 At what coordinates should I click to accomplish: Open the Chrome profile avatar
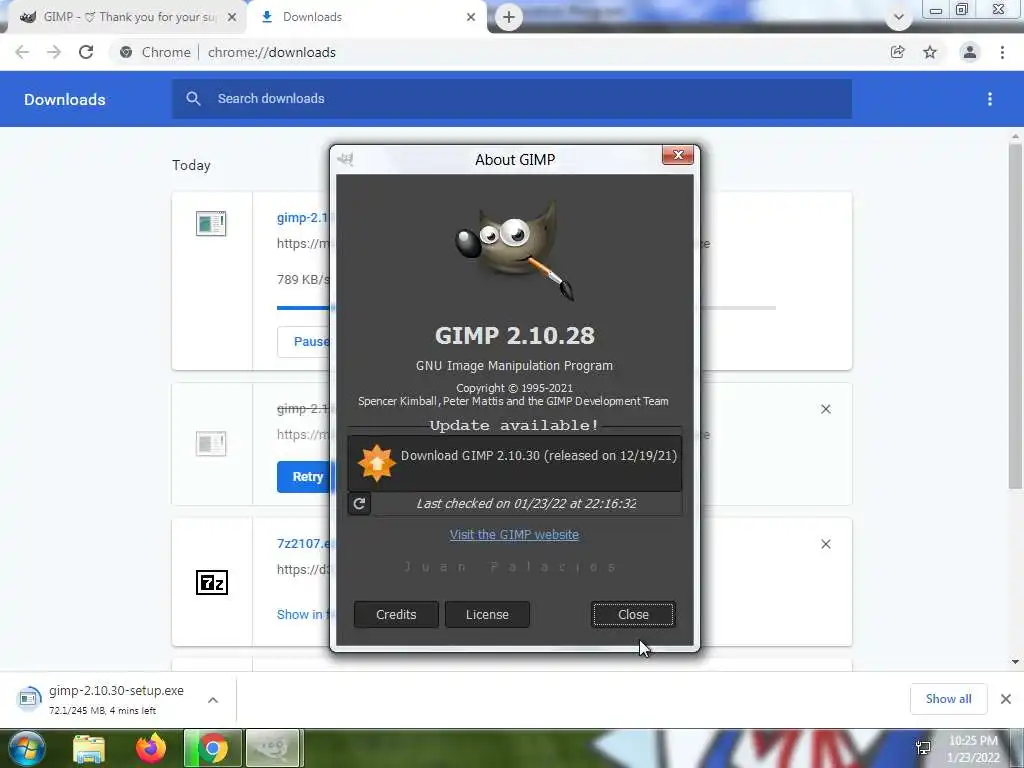coord(970,52)
